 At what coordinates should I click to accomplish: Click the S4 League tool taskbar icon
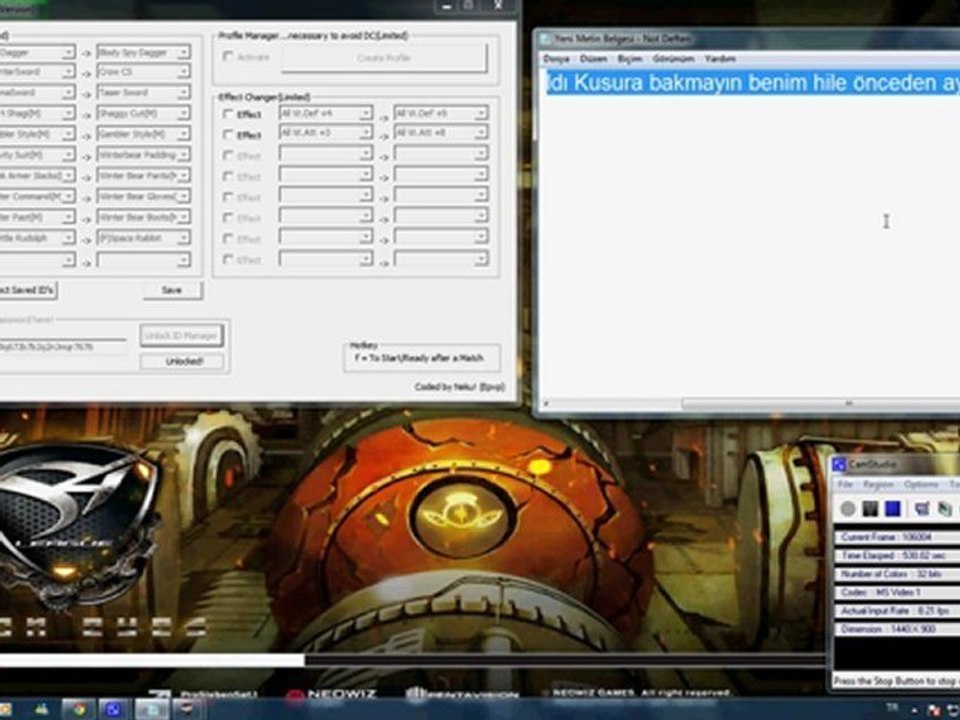[187, 709]
